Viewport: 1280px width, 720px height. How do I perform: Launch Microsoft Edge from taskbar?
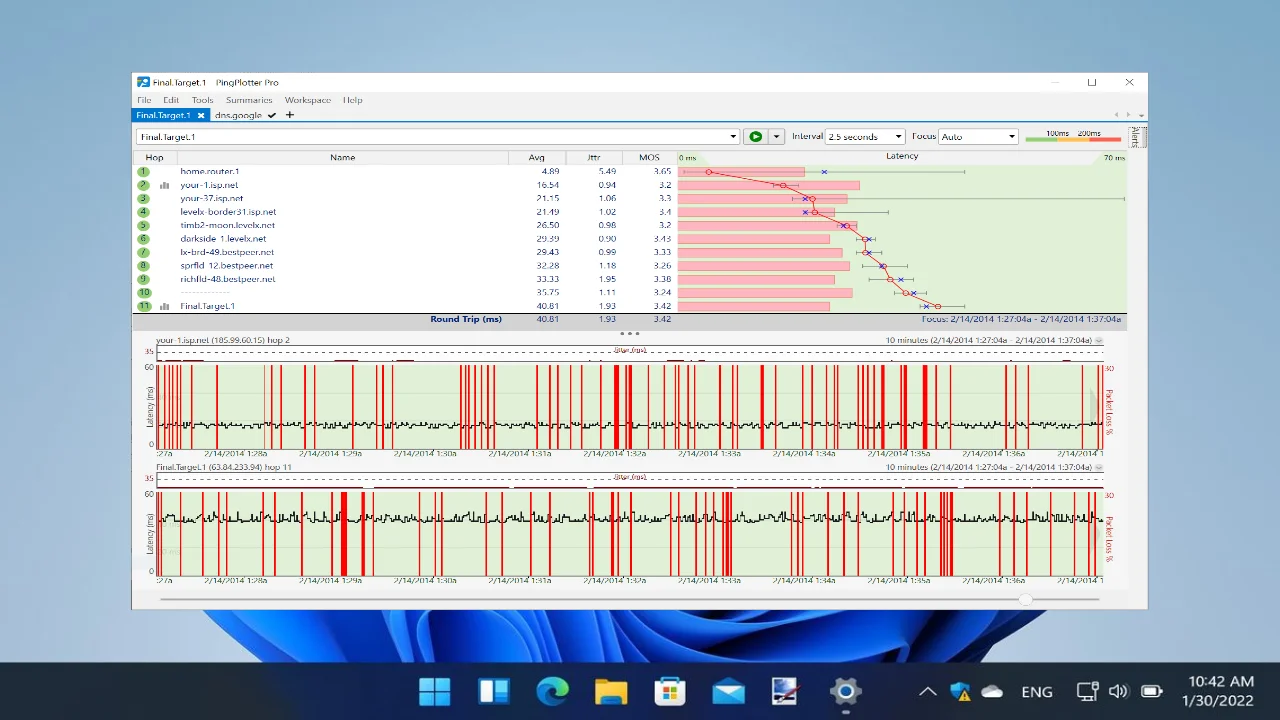click(x=552, y=691)
